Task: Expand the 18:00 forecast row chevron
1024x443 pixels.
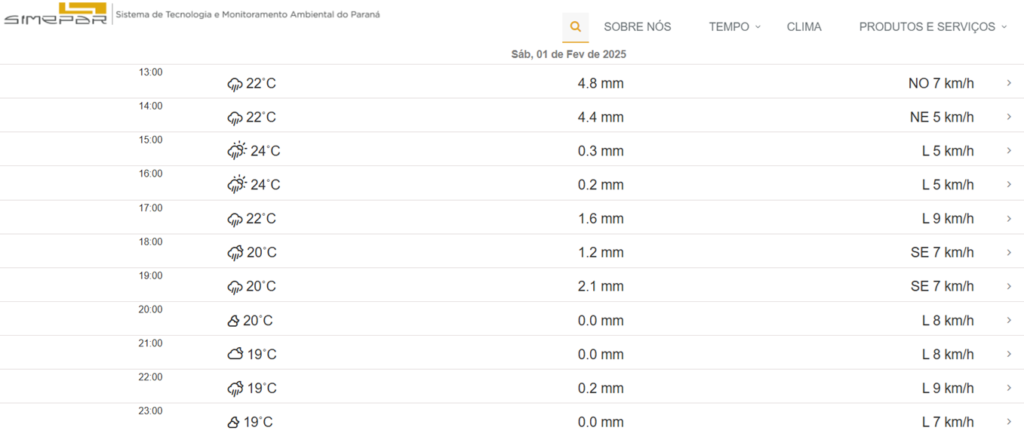Action: pyautogui.click(x=1009, y=252)
